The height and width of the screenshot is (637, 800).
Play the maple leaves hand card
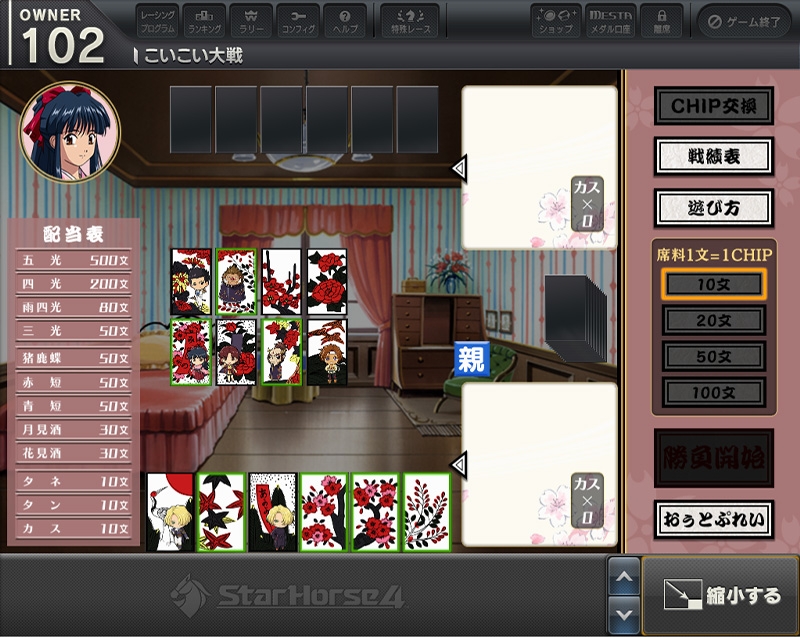point(221,512)
